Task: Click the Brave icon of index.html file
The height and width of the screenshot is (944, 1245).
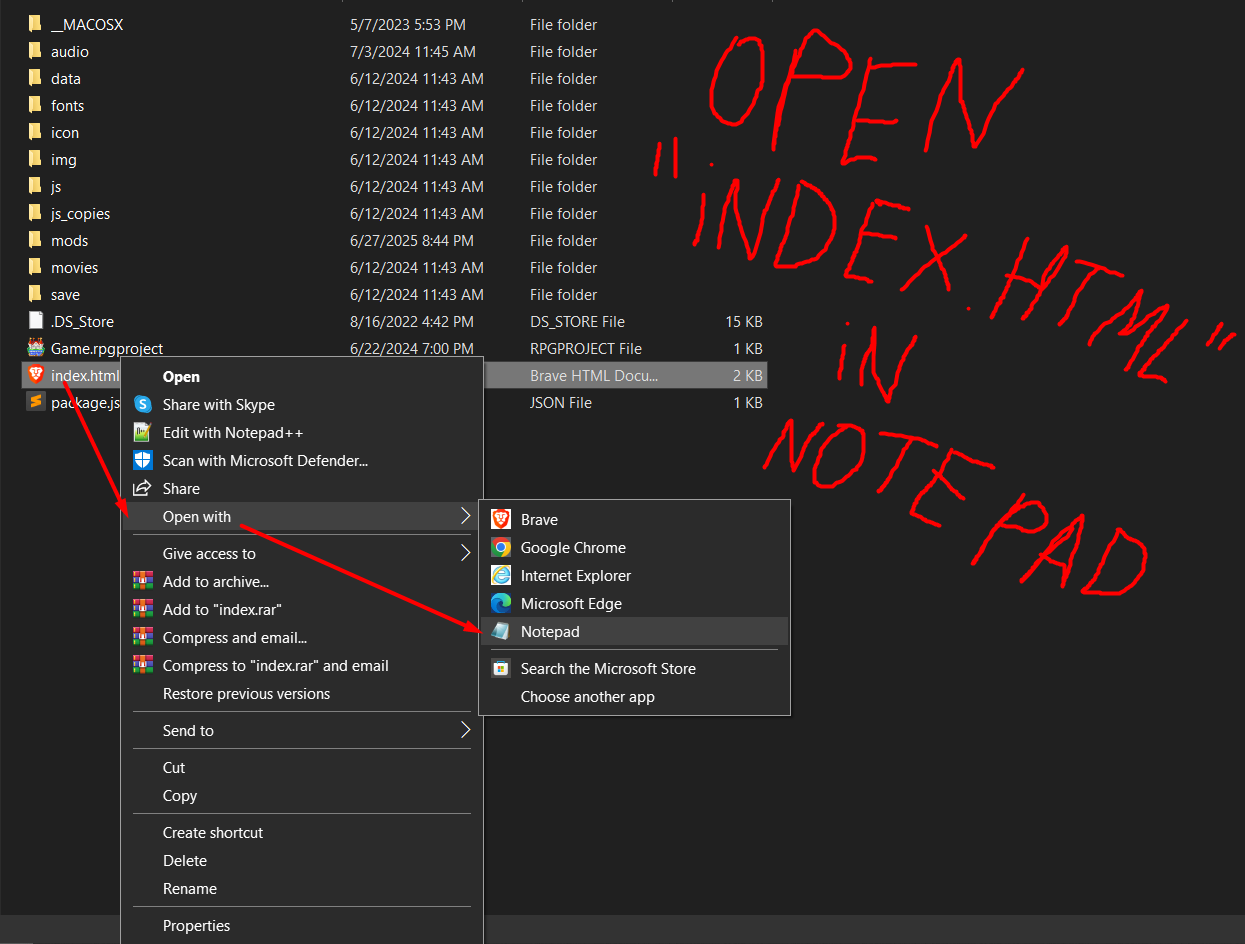Action: click(36, 375)
